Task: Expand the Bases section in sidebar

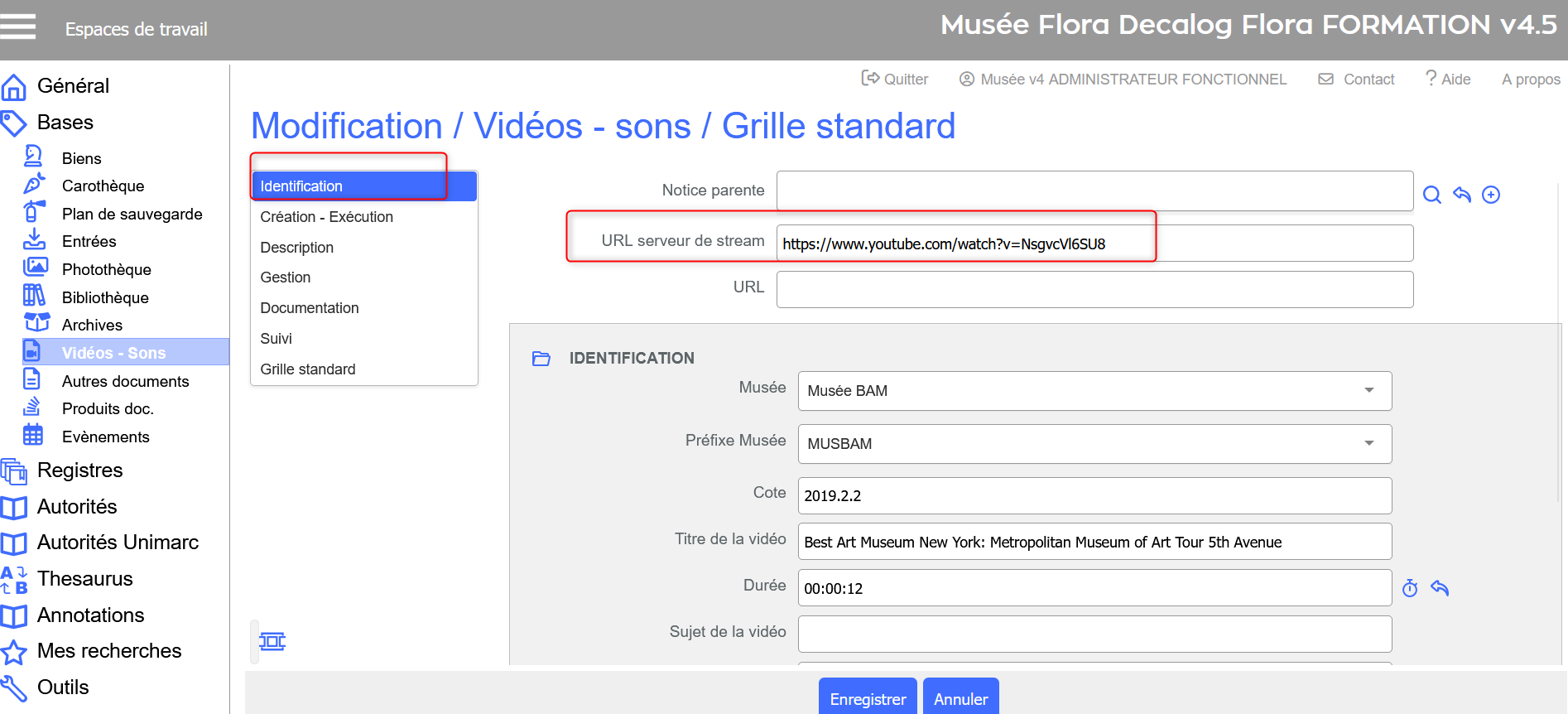Action: pos(65,123)
